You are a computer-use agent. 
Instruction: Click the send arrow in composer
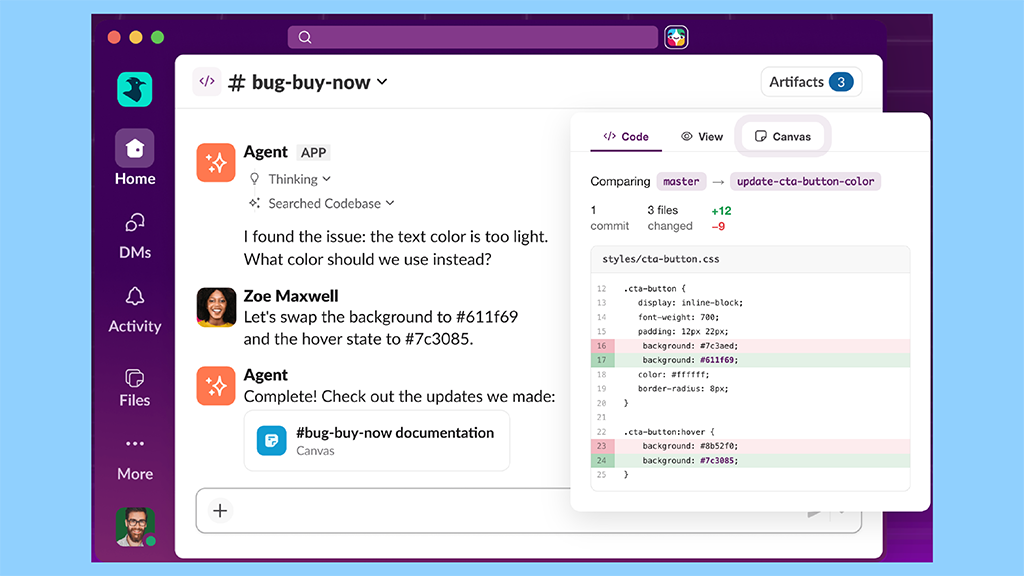point(814,513)
